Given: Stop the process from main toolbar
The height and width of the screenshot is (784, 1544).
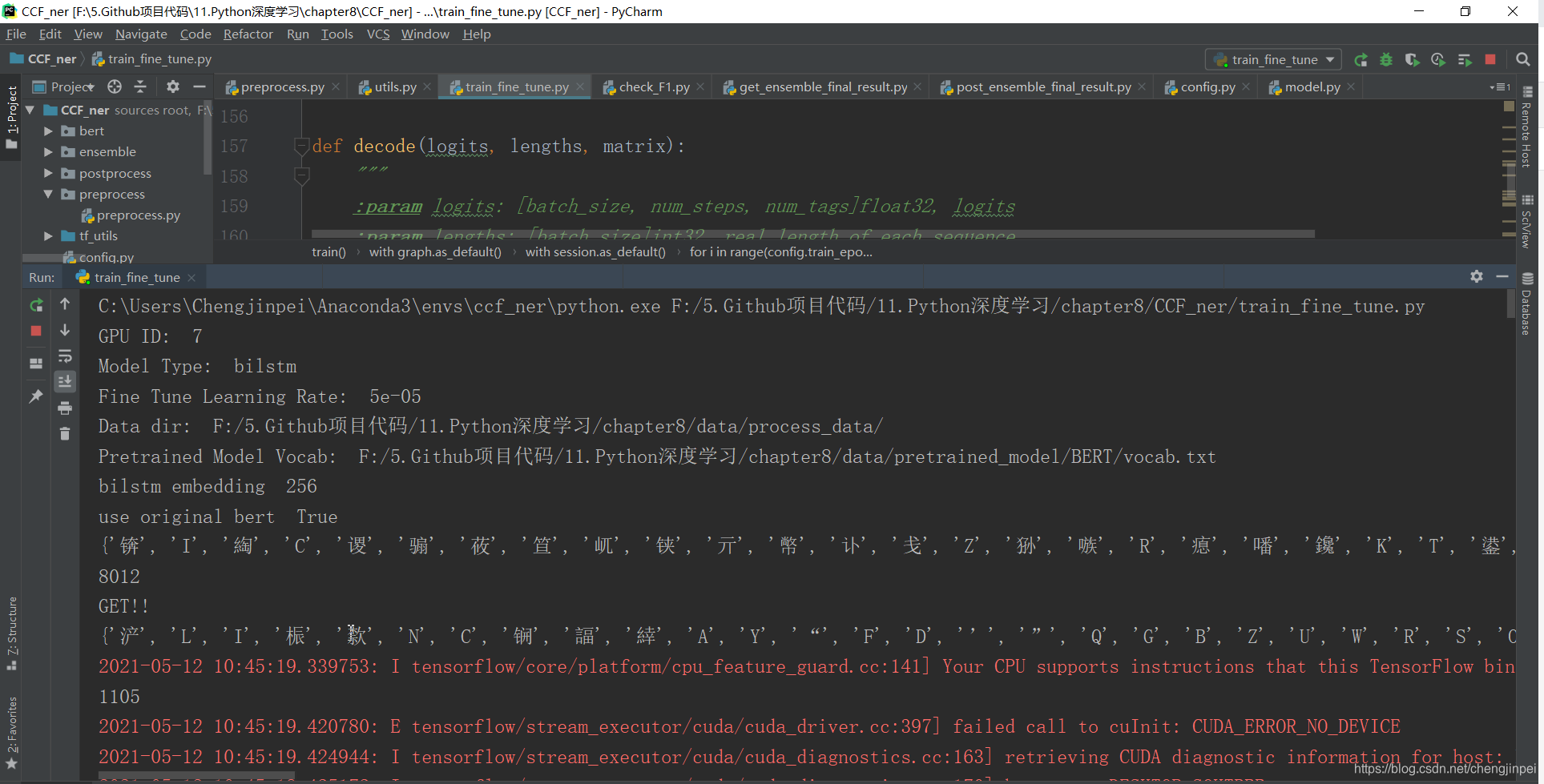Looking at the screenshot, I should click(1490, 59).
